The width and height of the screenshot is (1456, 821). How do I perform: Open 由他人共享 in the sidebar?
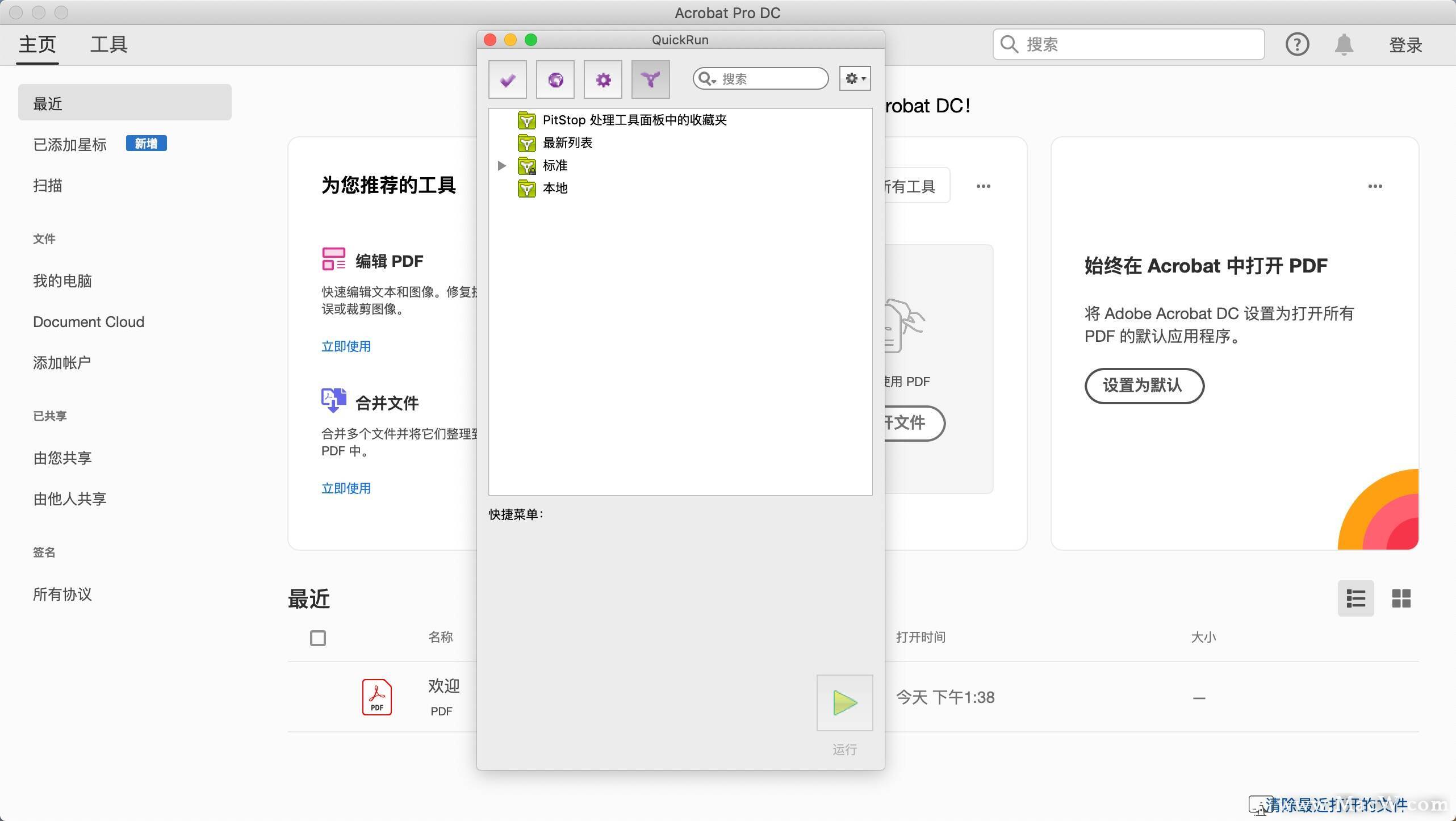coord(70,499)
